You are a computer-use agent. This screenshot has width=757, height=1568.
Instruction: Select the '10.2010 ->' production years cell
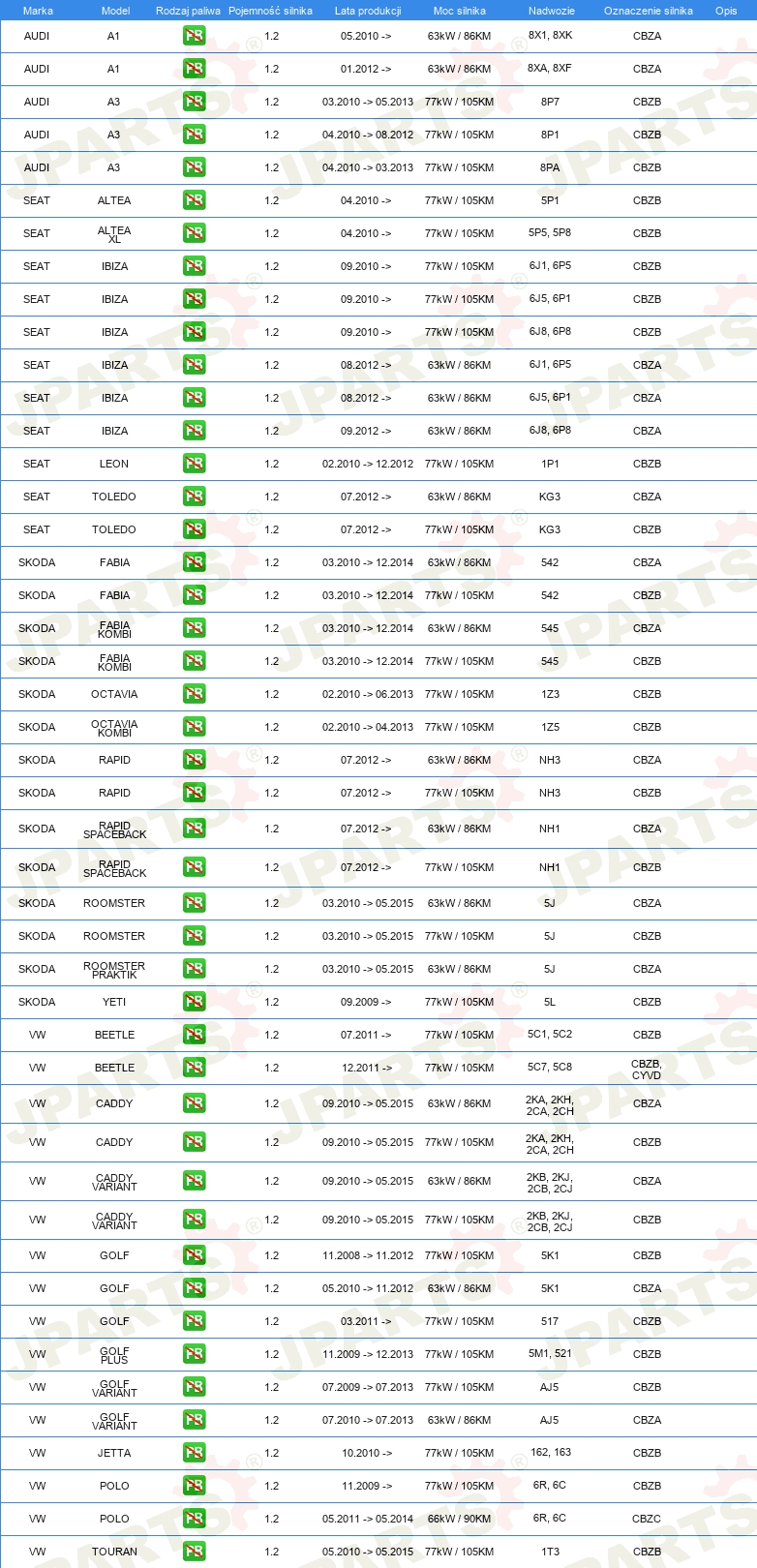point(366,1453)
